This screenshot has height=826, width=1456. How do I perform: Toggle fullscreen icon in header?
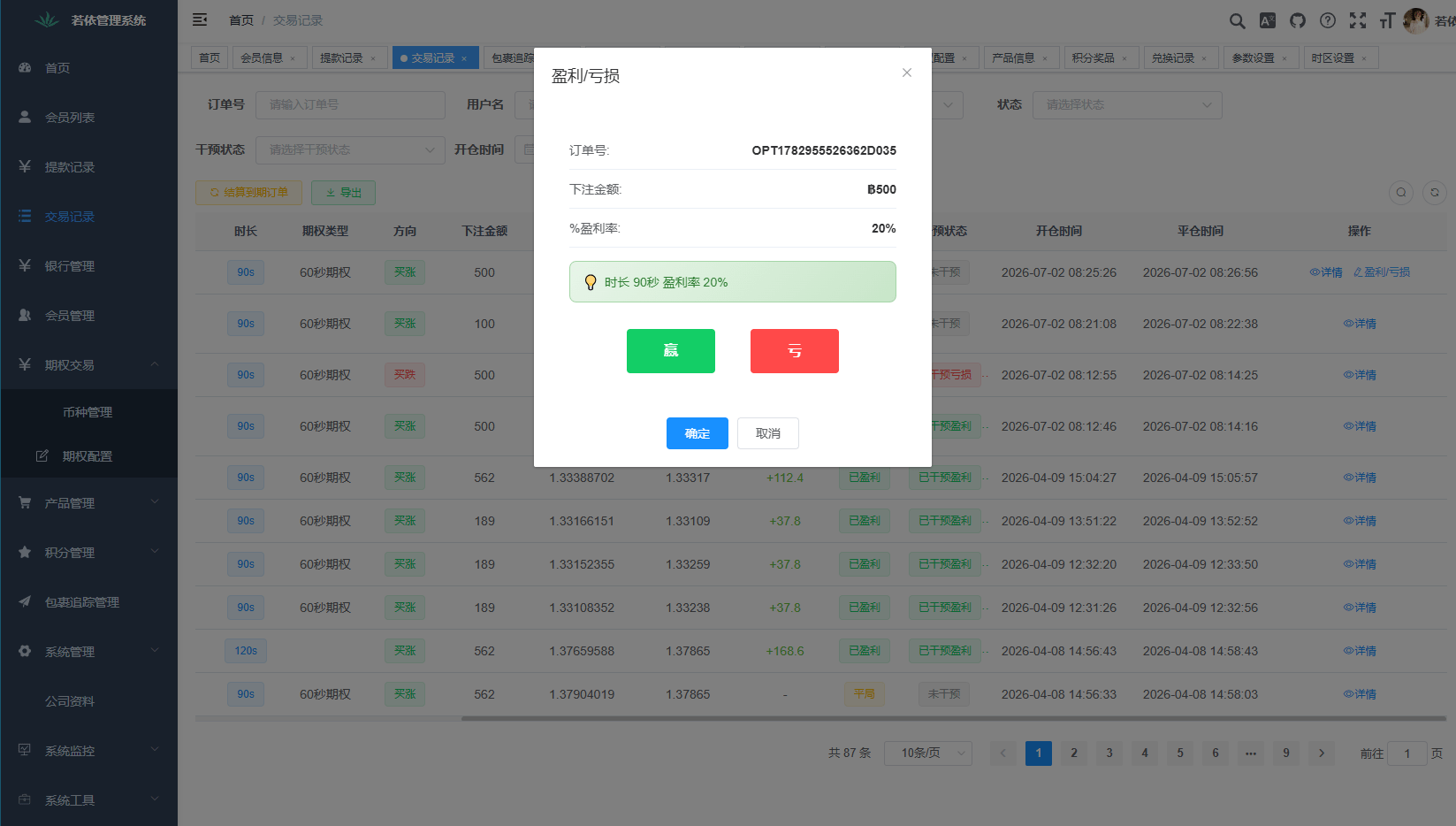tap(1357, 20)
